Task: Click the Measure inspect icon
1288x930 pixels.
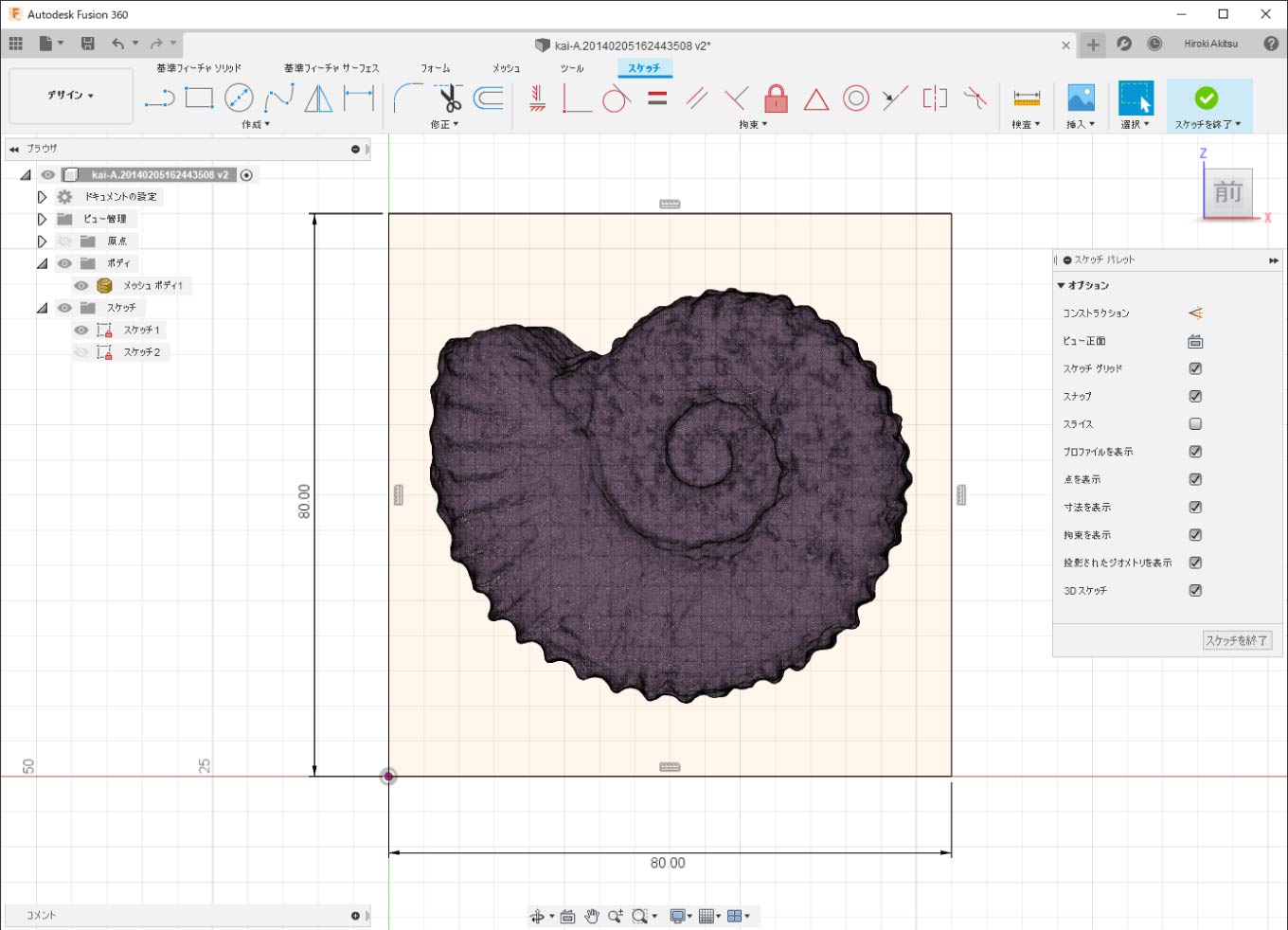Action: 1027,98
